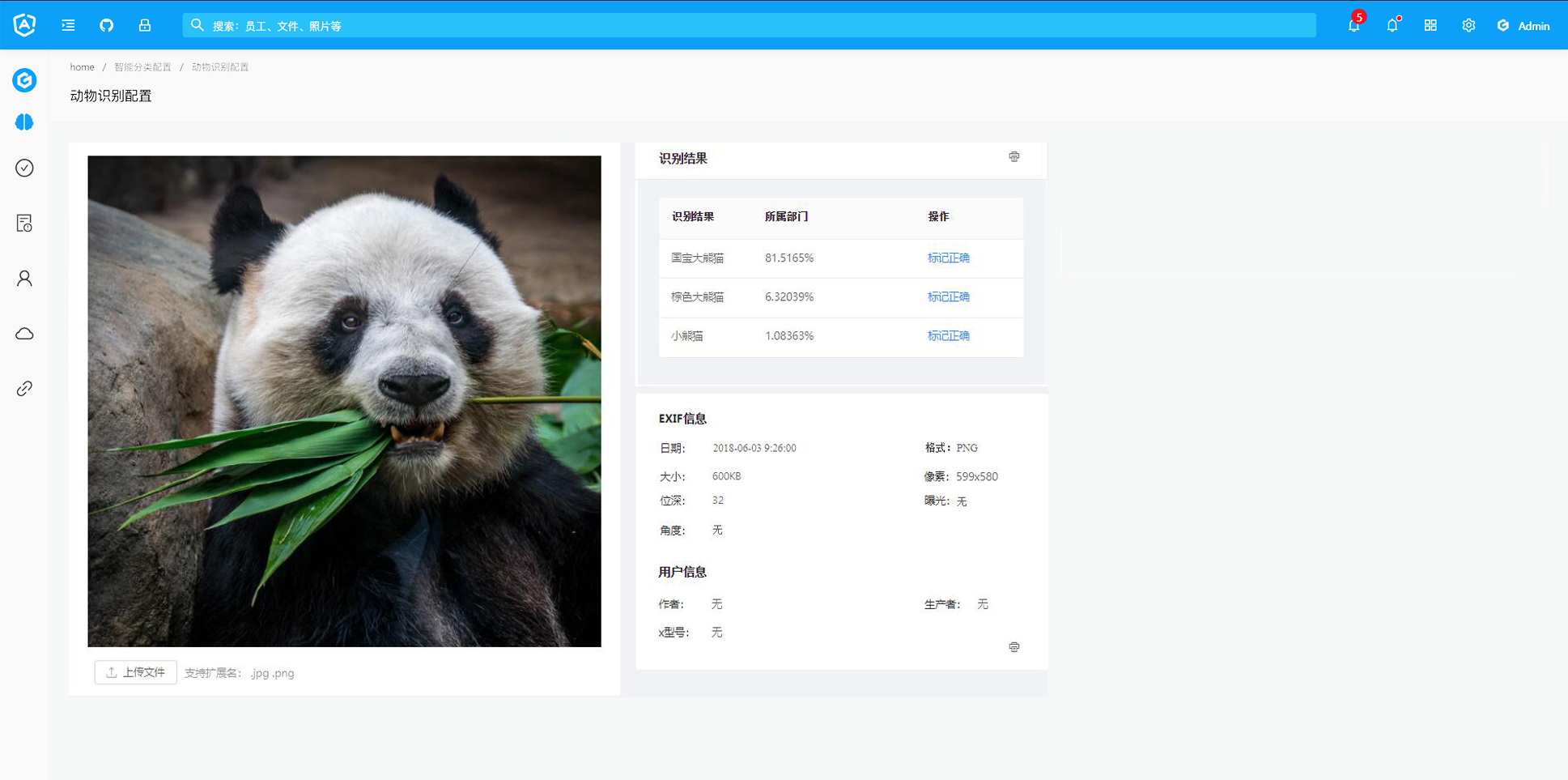Open the Admin user menu
1568x780 pixels.
click(x=1523, y=25)
